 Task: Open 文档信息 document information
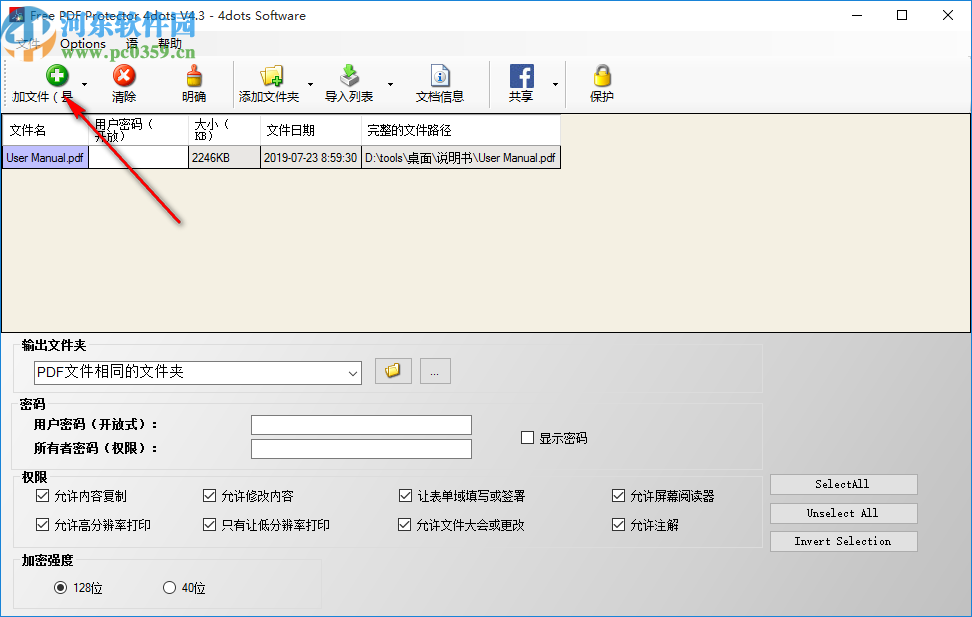tap(440, 75)
